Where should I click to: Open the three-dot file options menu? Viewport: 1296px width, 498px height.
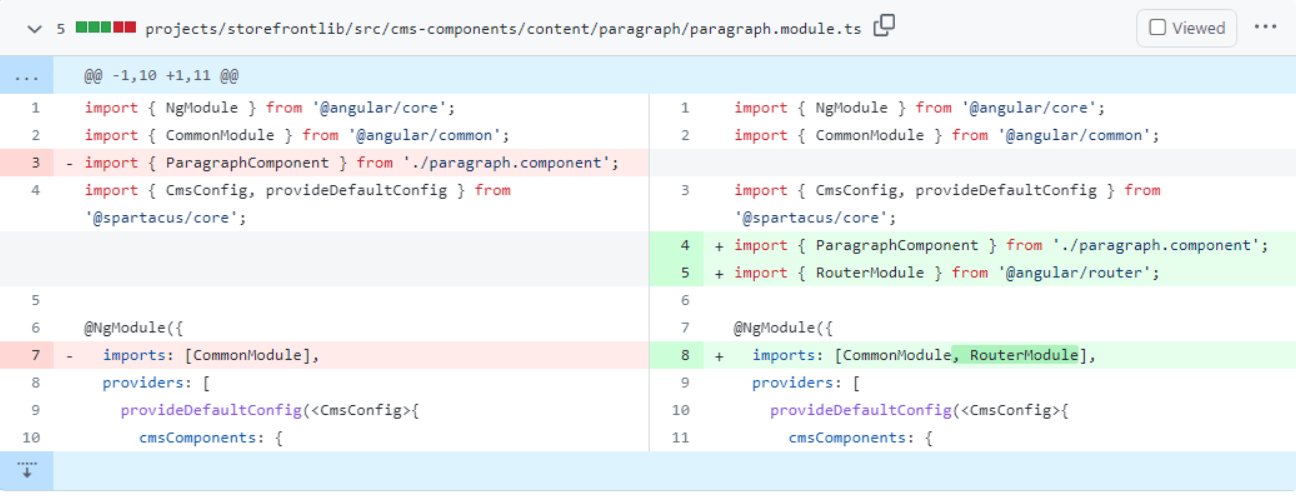[1265, 28]
